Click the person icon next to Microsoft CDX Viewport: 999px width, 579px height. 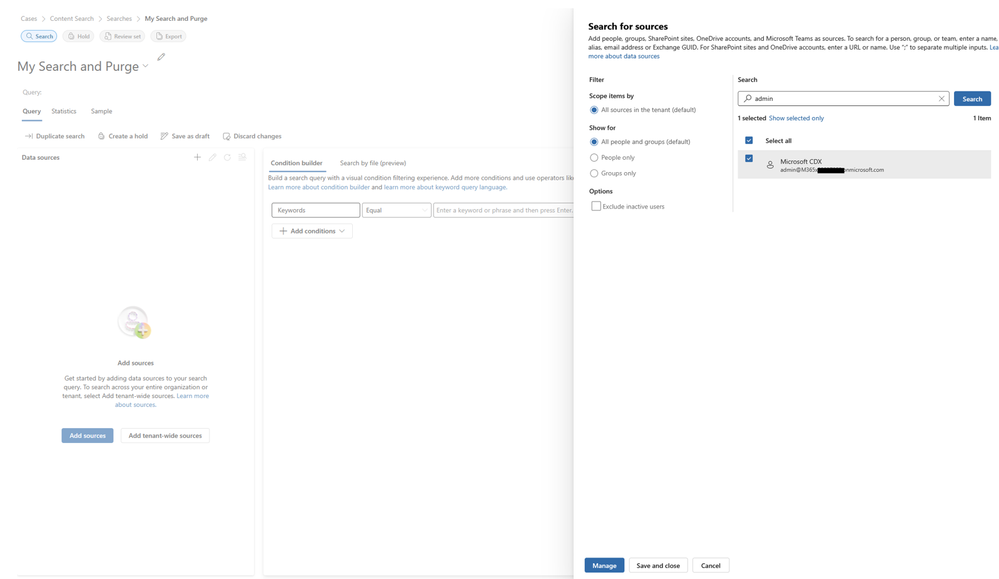click(770, 165)
